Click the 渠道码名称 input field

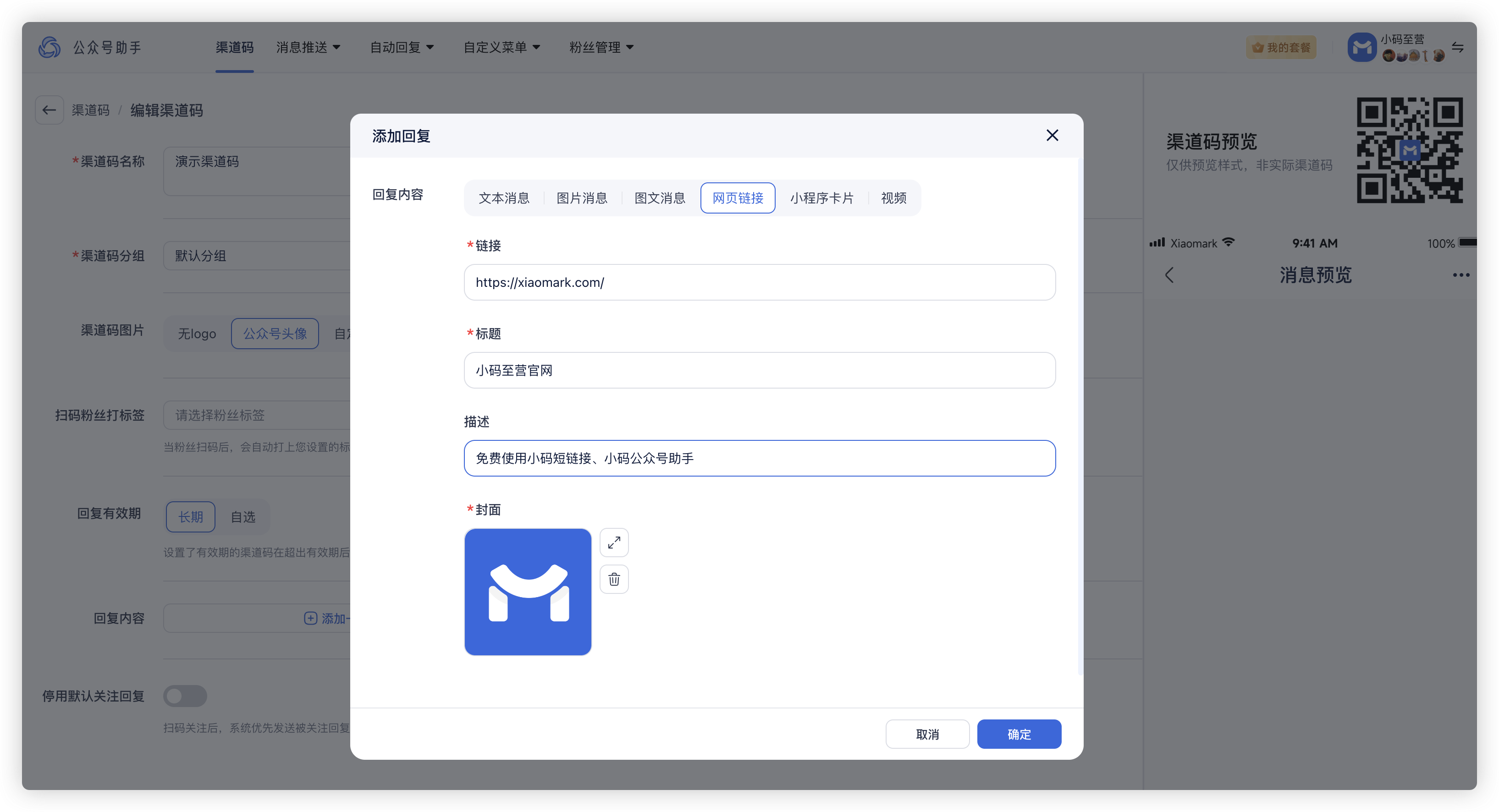point(257,171)
